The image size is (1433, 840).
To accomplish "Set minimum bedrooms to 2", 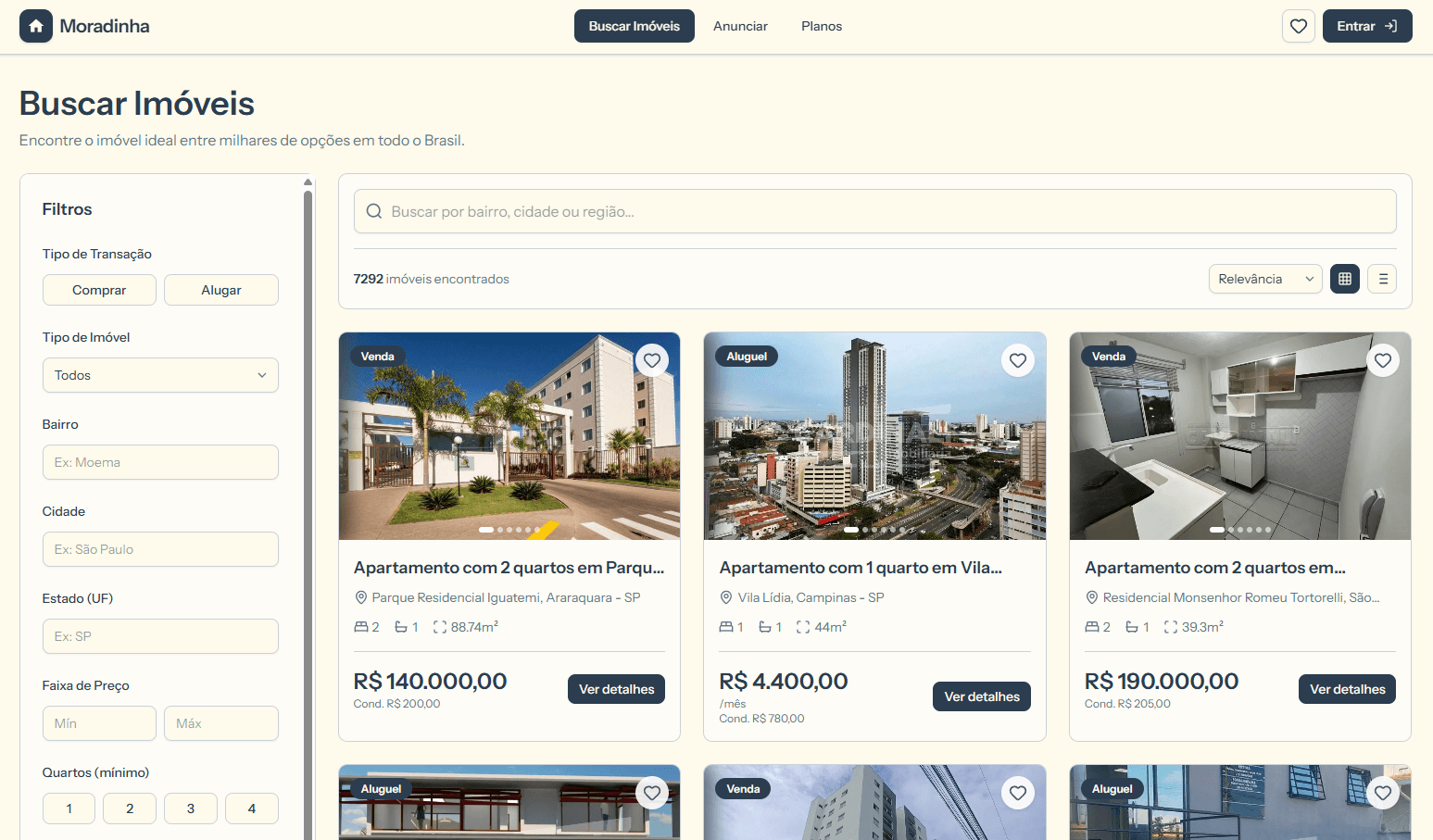I will coord(130,809).
